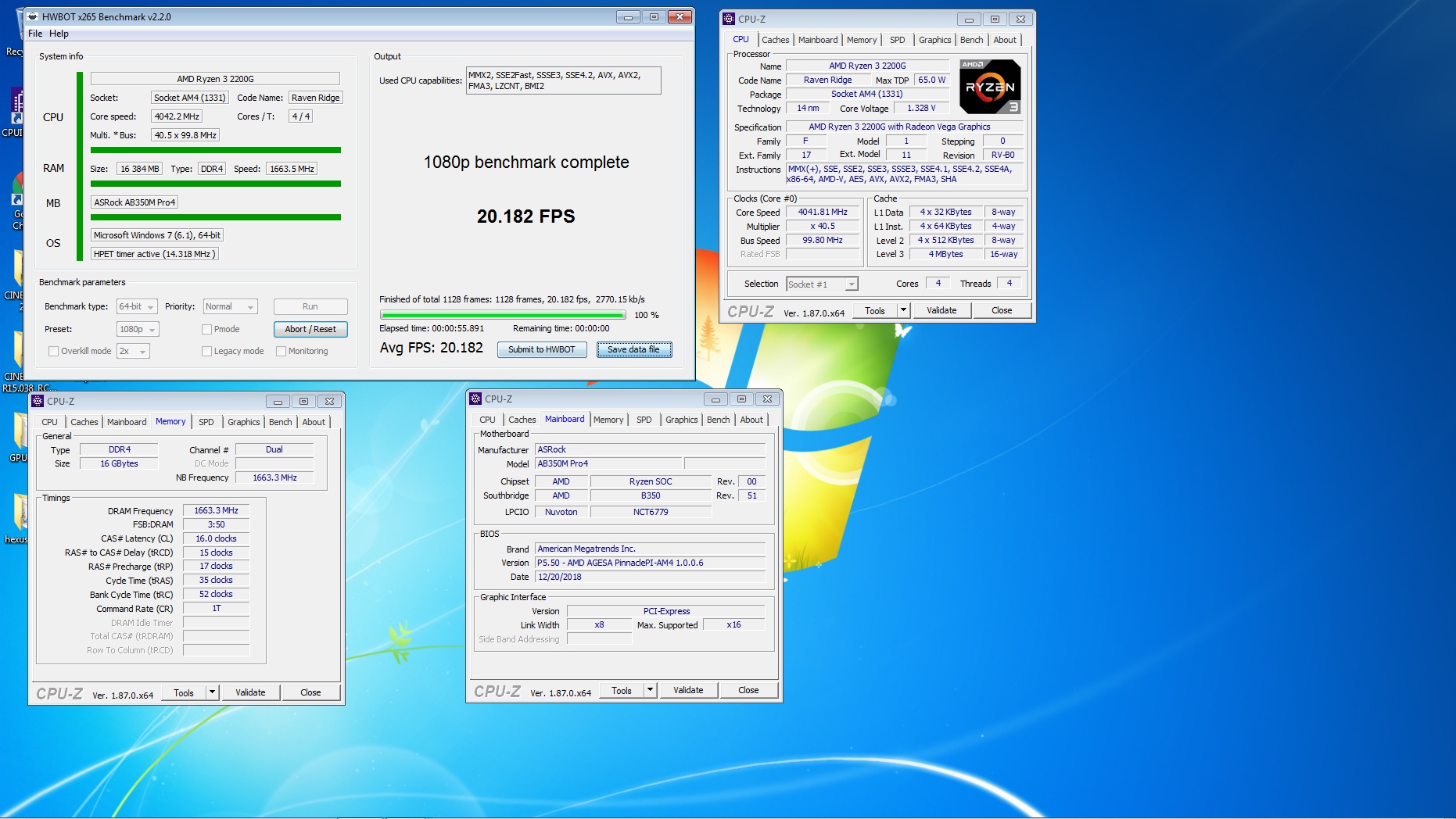The image size is (1456, 819).
Task: Click the DRAM Frequency 1663.3 MHz value
Action: click(x=216, y=510)
